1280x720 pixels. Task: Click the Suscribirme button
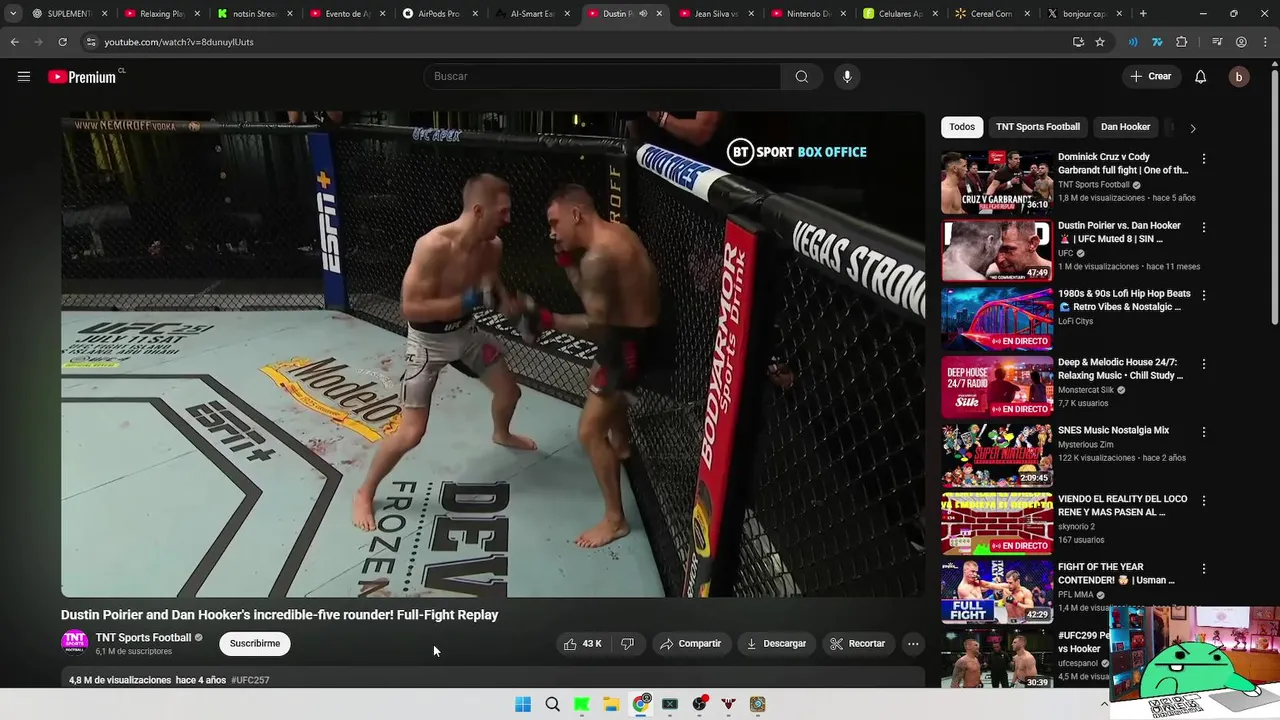255,644
